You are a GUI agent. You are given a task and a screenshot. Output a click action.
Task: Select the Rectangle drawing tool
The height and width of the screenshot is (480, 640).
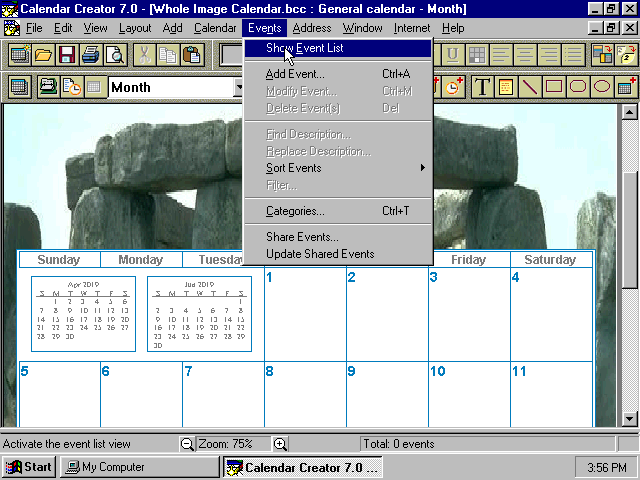[x=554, y=87]
